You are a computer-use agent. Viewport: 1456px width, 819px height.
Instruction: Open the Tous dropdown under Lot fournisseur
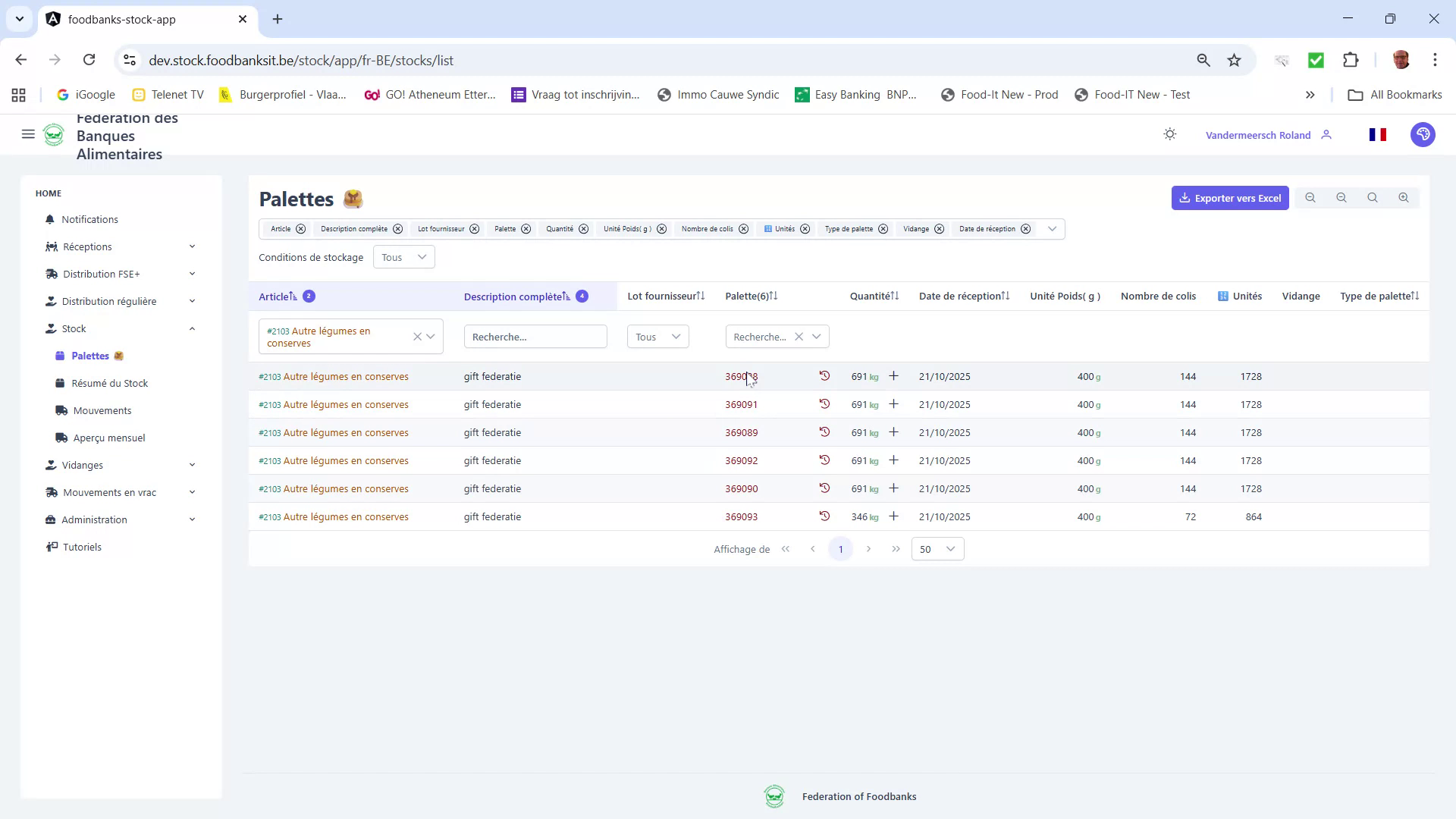pos(657,336)
